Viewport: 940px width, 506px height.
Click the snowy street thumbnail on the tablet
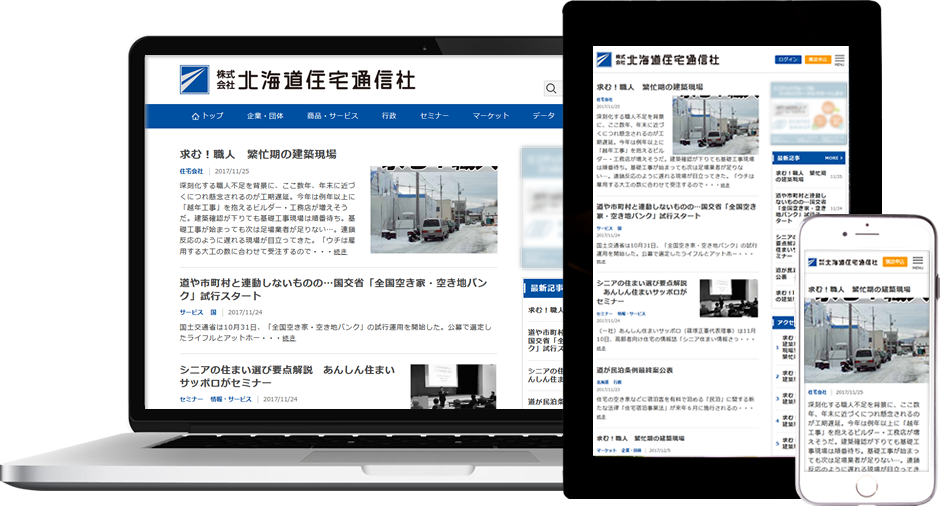(715, 125)
